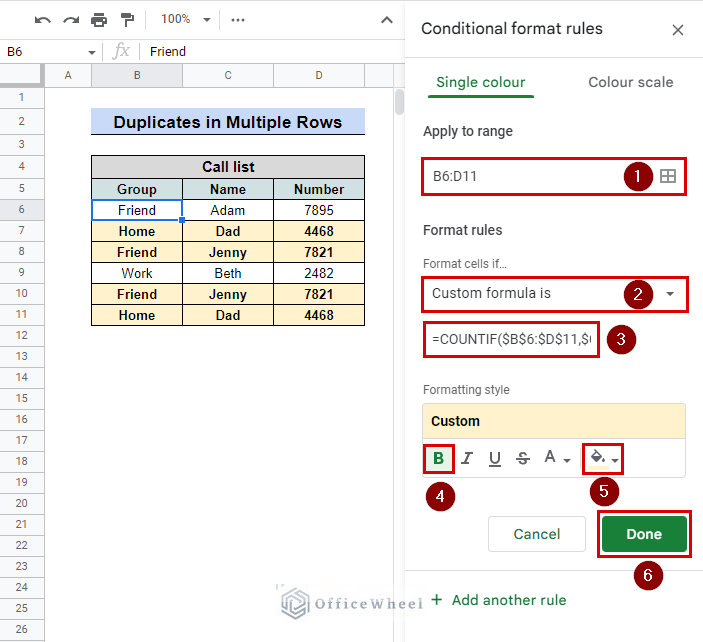This screenshot has height=642, width=703.
Task: Click the COUNTIF custom formula input field
Action: coord(512,339)
